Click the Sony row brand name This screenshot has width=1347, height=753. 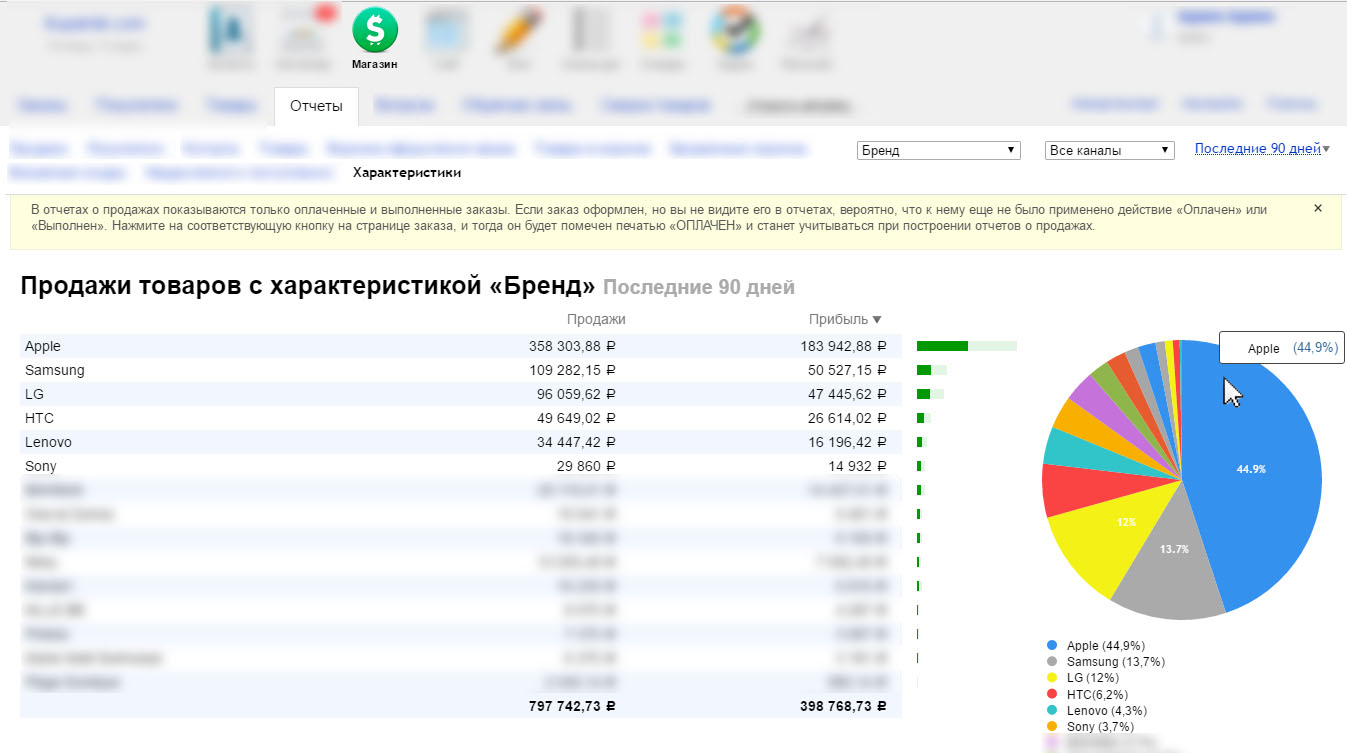[x=41, y=466]
